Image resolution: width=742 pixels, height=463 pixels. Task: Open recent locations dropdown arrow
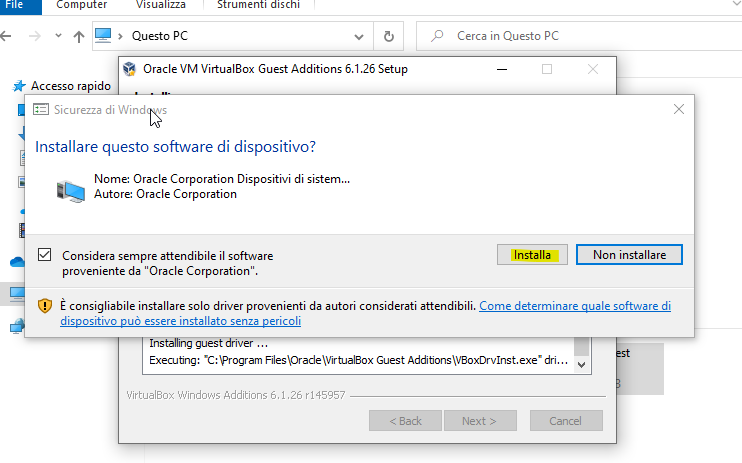(x=58, y=36)
